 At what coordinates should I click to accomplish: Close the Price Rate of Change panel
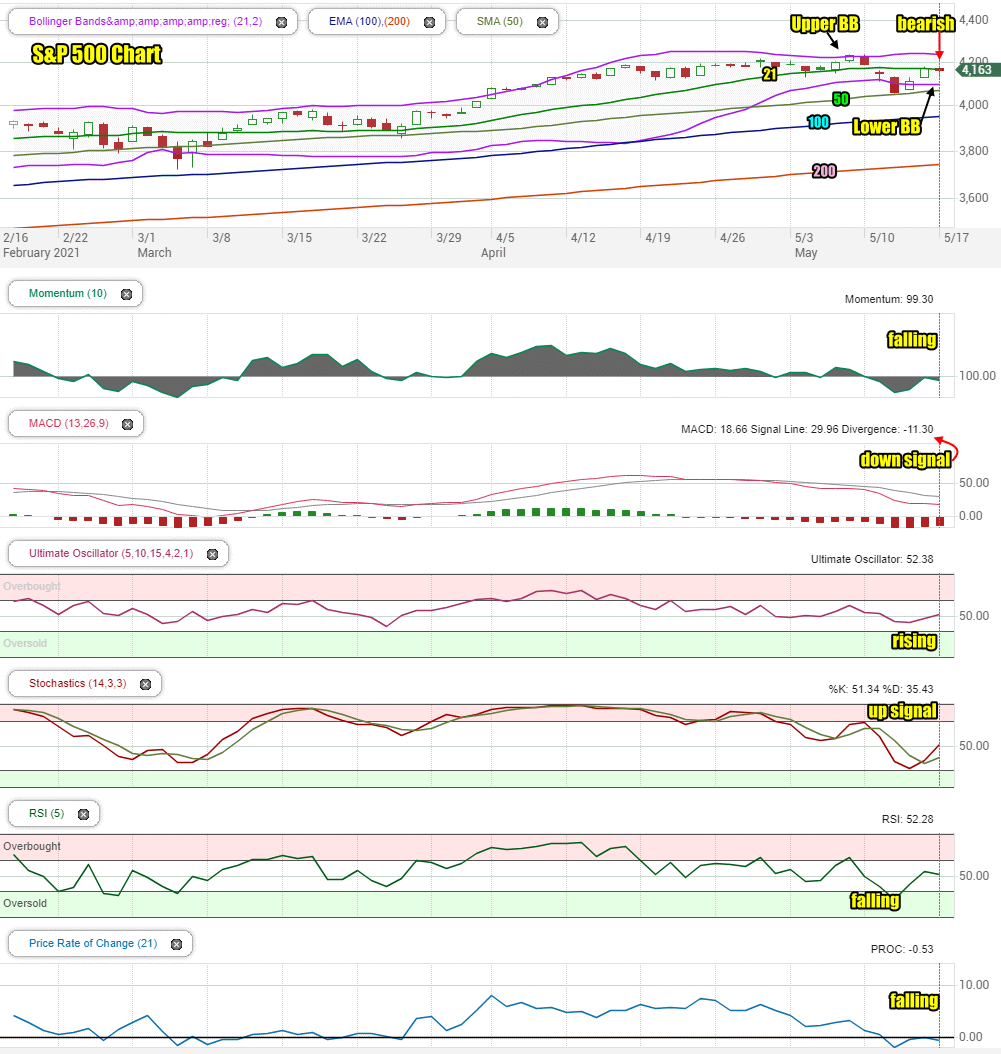177,944
